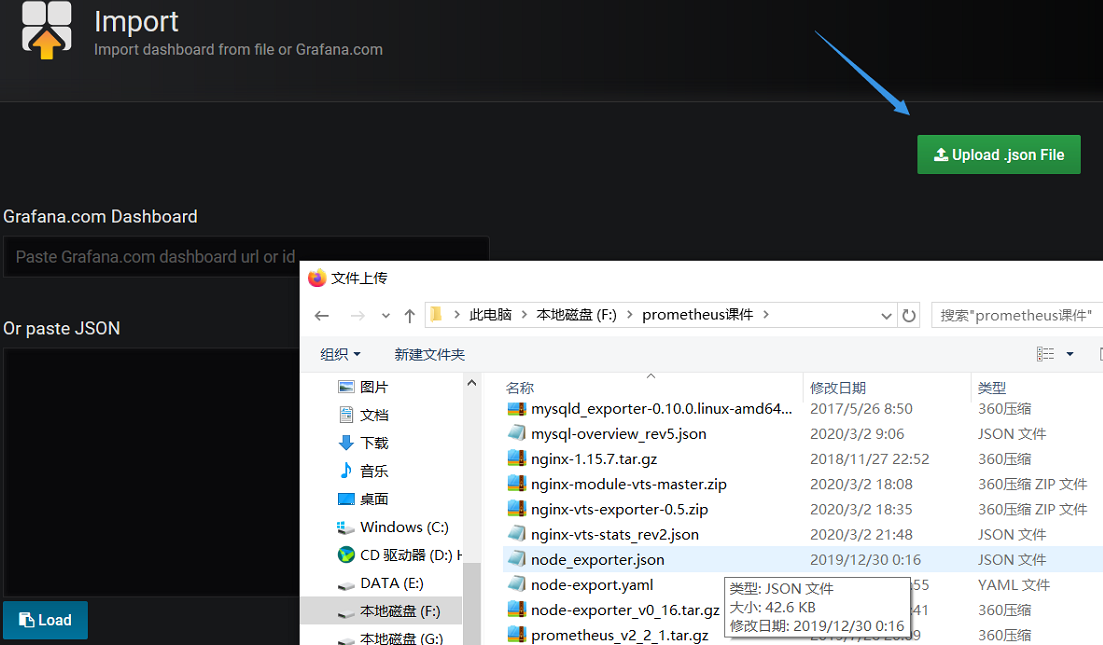1103x645 pixels.
Task: Select 音乐 in the navigation pane
Action: tap(374, 471)
